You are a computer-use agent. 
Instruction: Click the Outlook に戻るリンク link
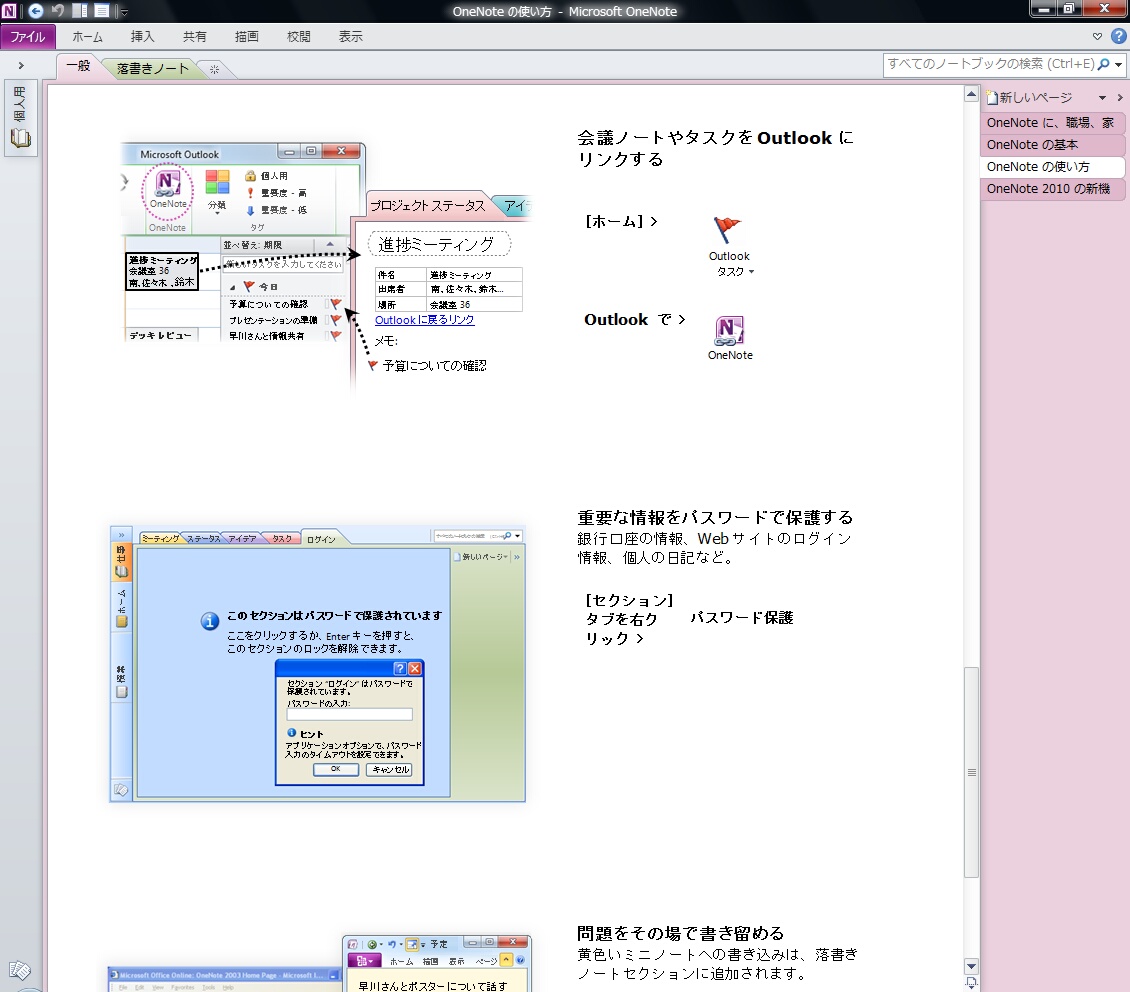(x=424, y=320)
